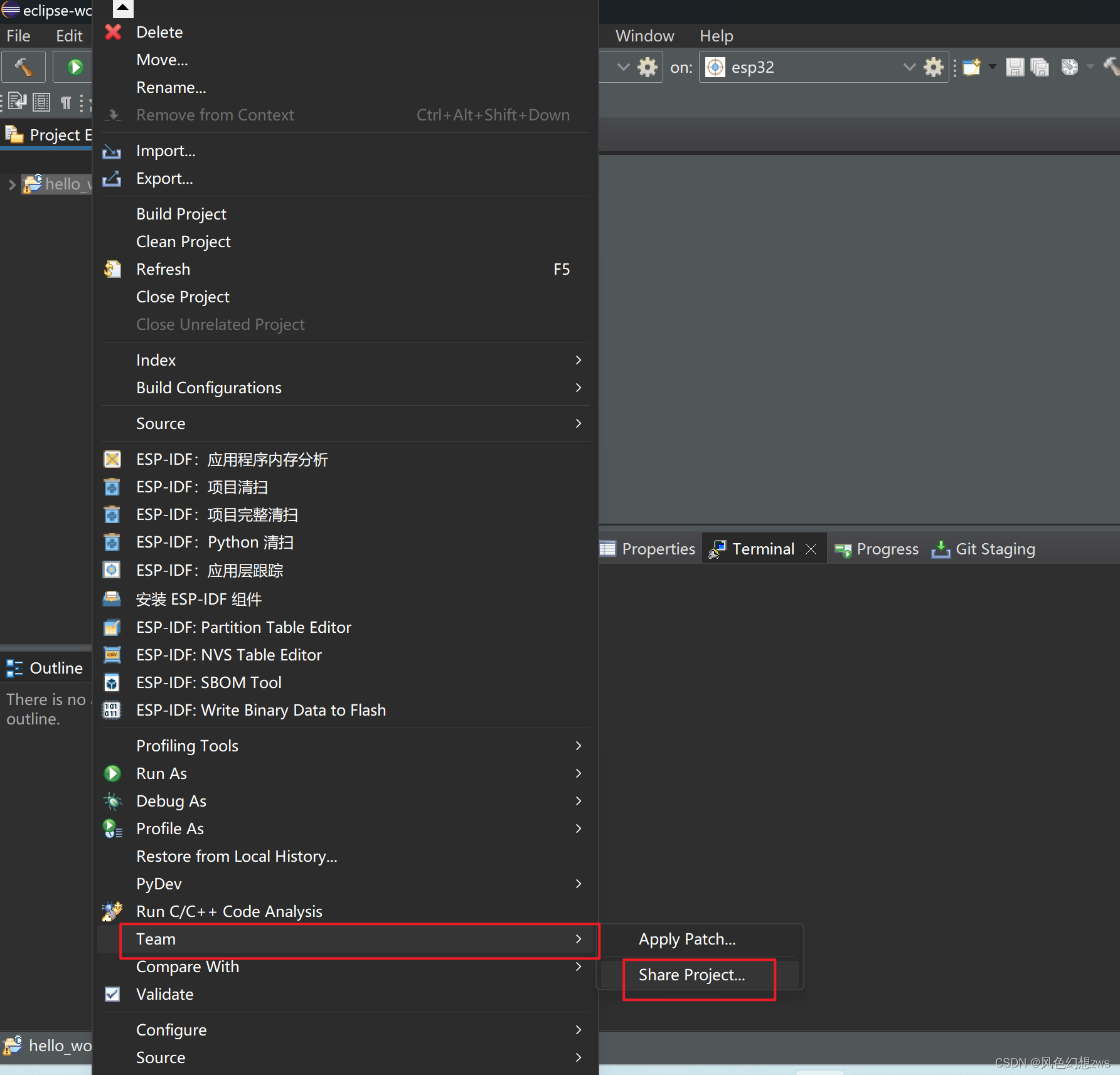Click the Save All toolbar icon
The width and height of the screenshot is (1120, 1075).
click(1040, 66)
